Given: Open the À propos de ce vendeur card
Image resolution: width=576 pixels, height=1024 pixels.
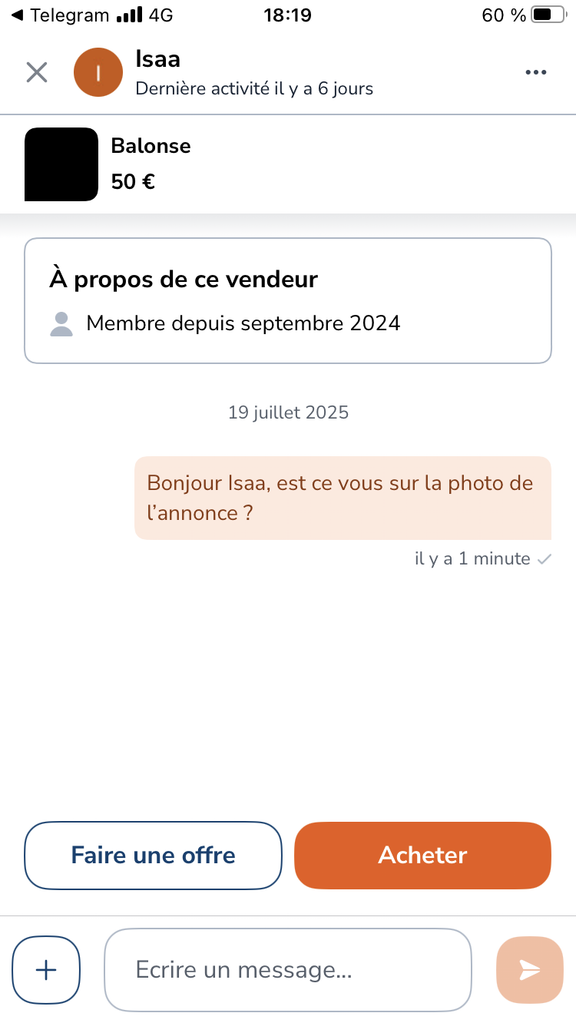Looking at the screenshot, I should [288, 300].
